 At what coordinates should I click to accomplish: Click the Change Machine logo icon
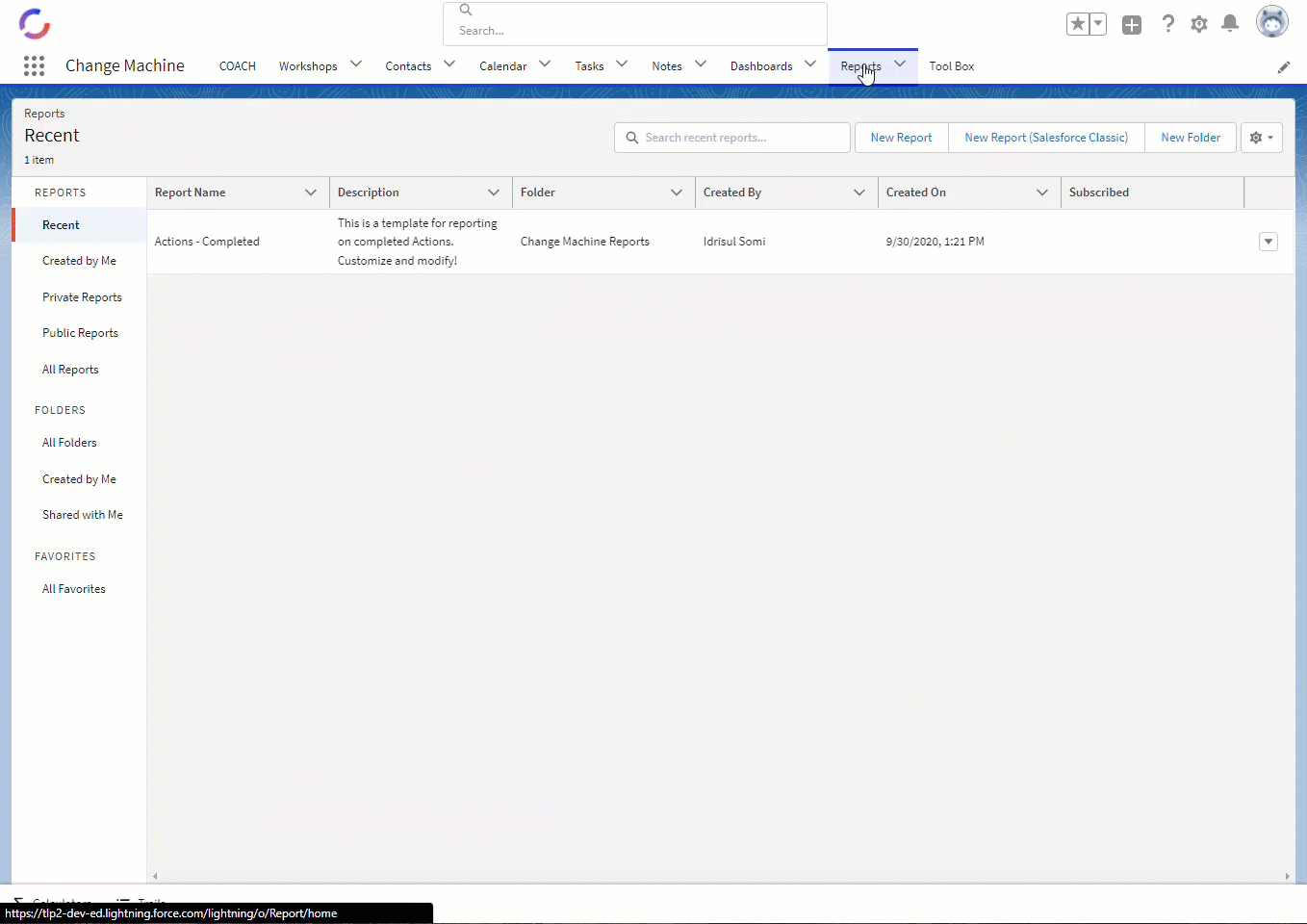point(35,23)
